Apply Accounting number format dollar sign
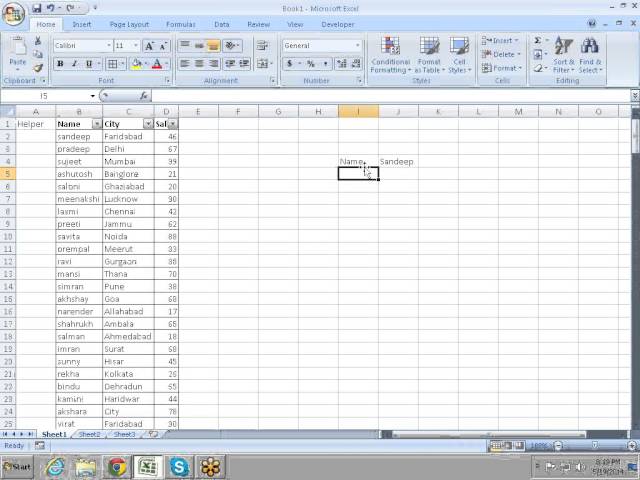The width and height of the screenshot is (640, 480). [290, 64]
